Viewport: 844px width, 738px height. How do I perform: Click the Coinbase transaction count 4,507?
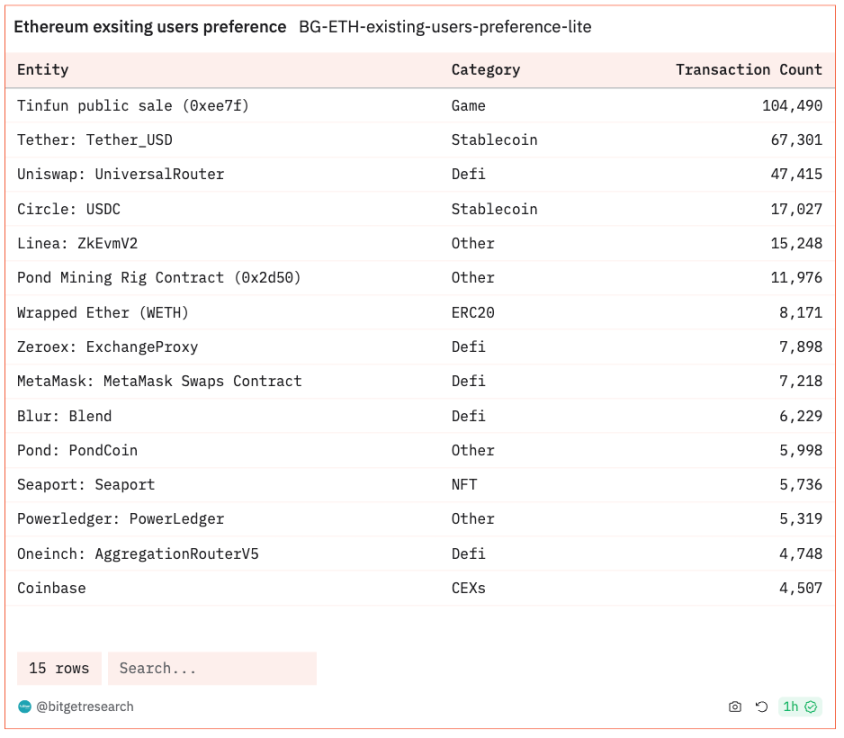click(x=800, y=588)
